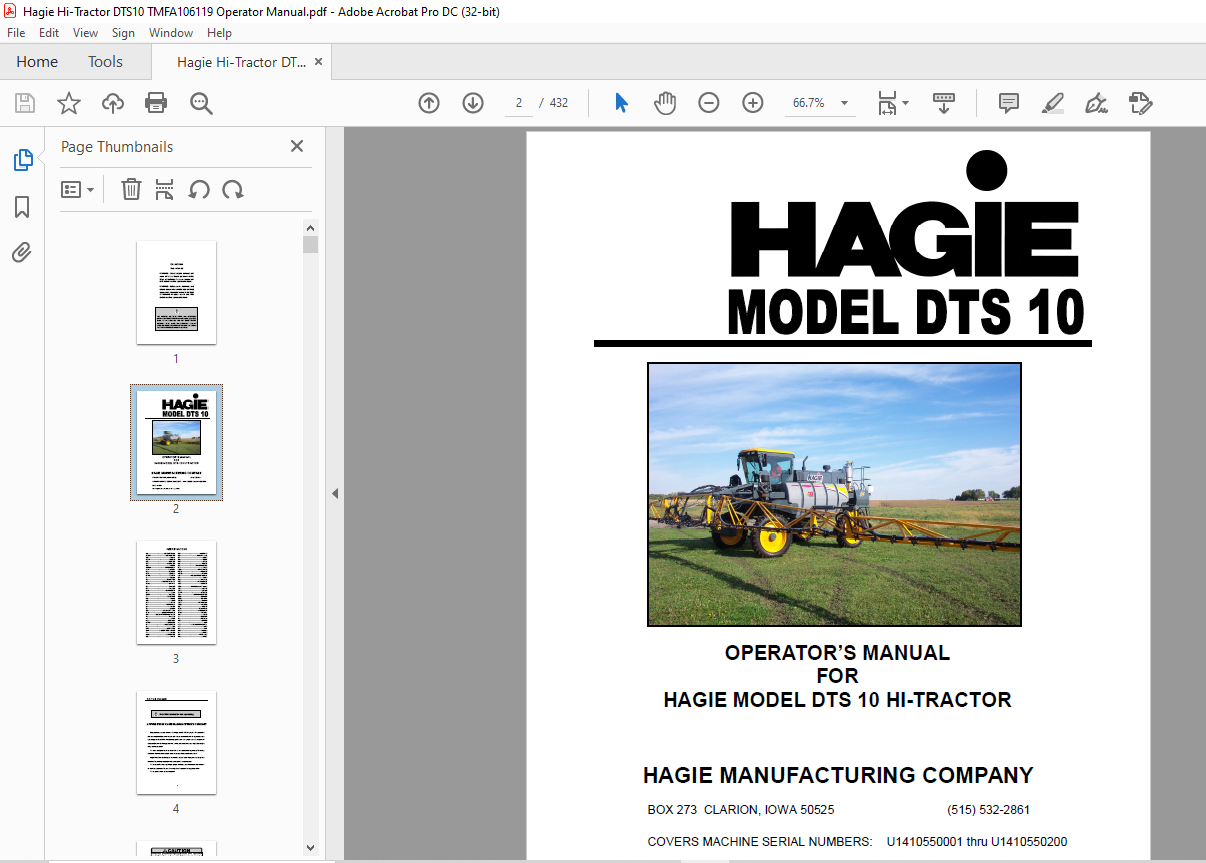Click the current page number field
1206x863 pixels.
pyautogui.click(x=519, y=103)
